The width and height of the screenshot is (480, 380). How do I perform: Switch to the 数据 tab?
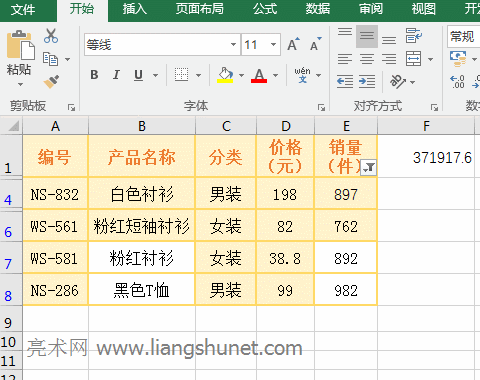pos(318,9)
